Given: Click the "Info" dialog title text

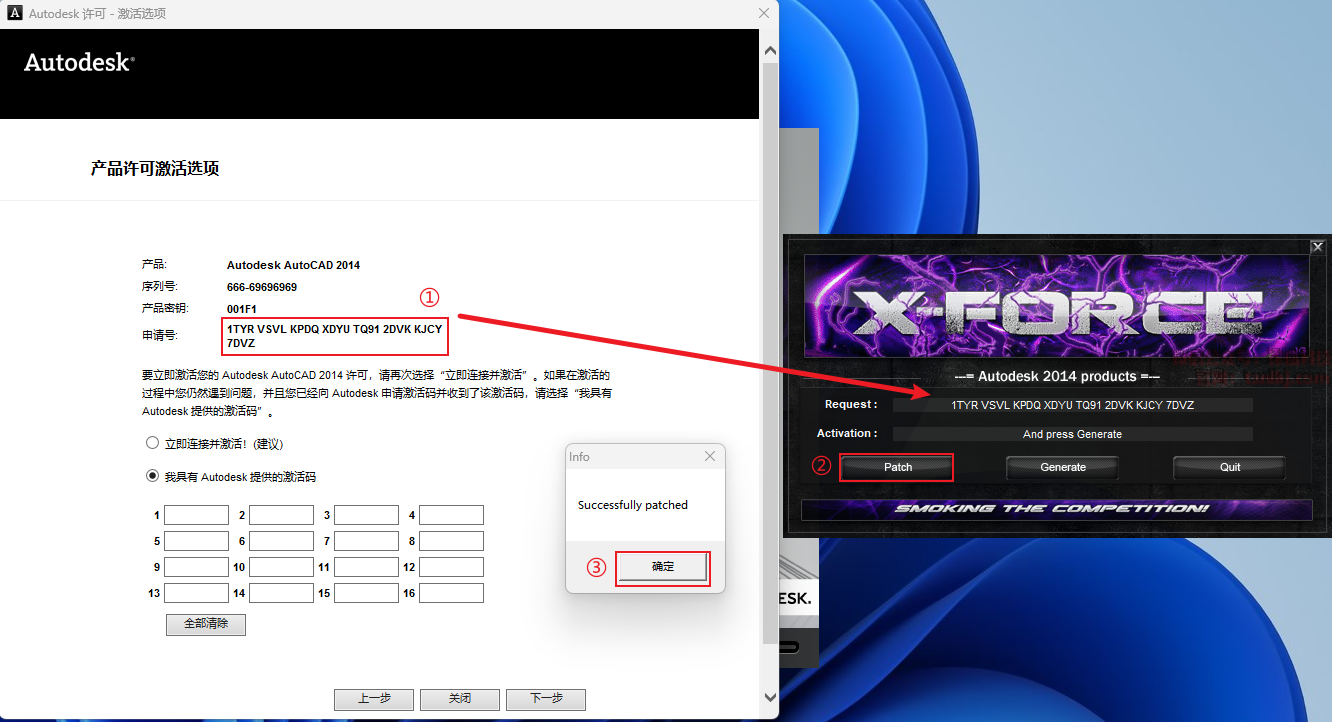Looking at the screenshot, I should click(x=579, y=457).
